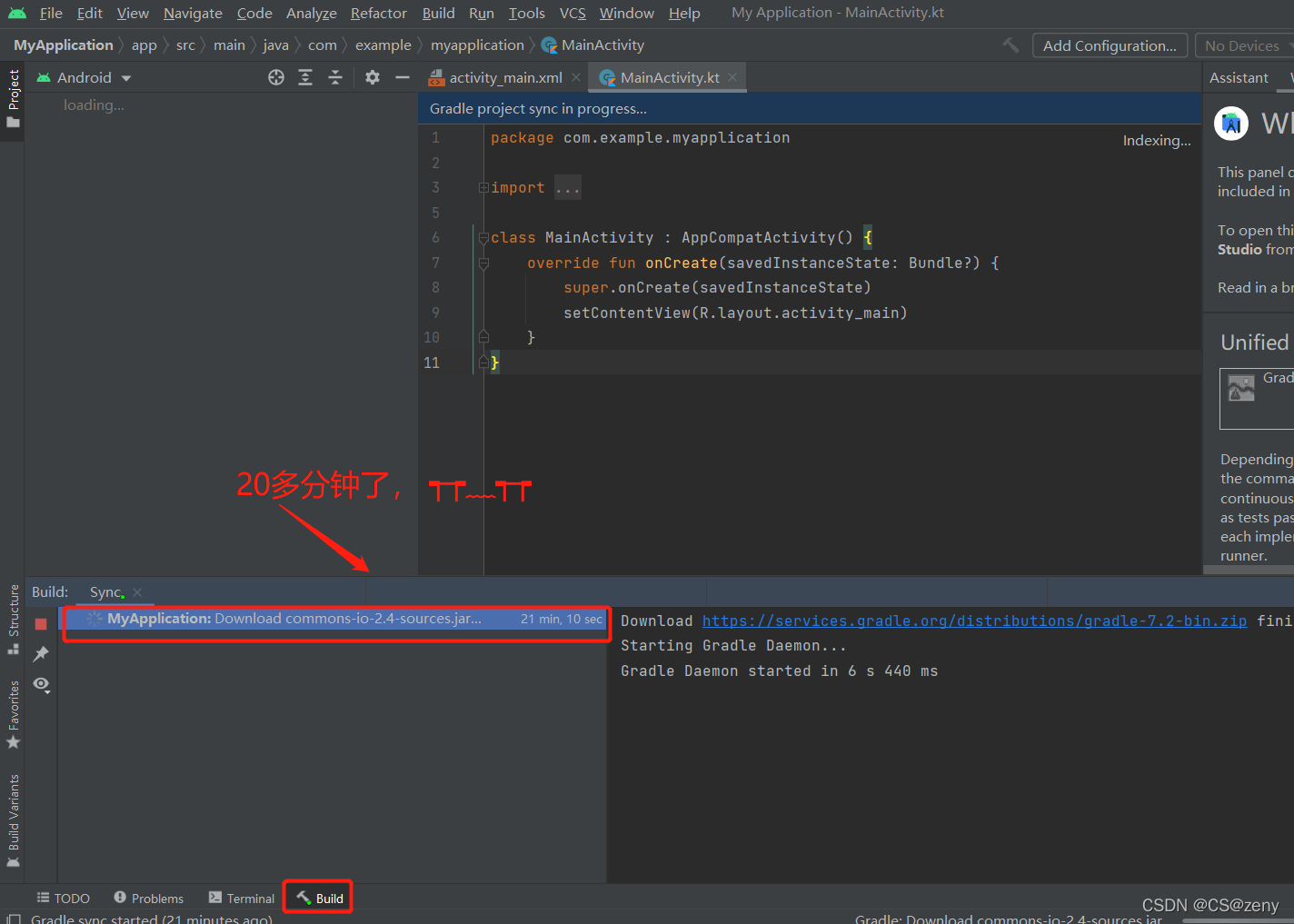Screen dimensions: 1294x924
Task: Hide the Project panel with minus icon
Action: click(403, 77)
